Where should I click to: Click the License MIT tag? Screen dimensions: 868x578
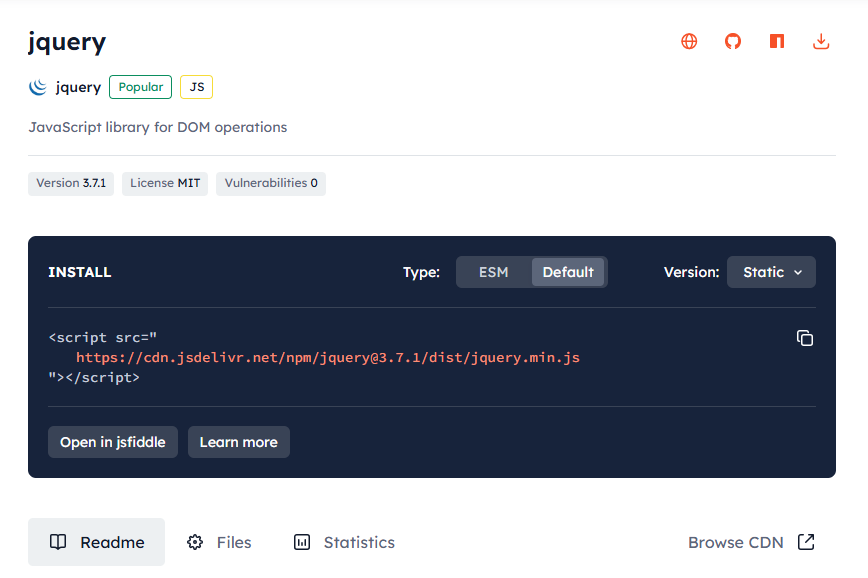(x=165, y=183)
